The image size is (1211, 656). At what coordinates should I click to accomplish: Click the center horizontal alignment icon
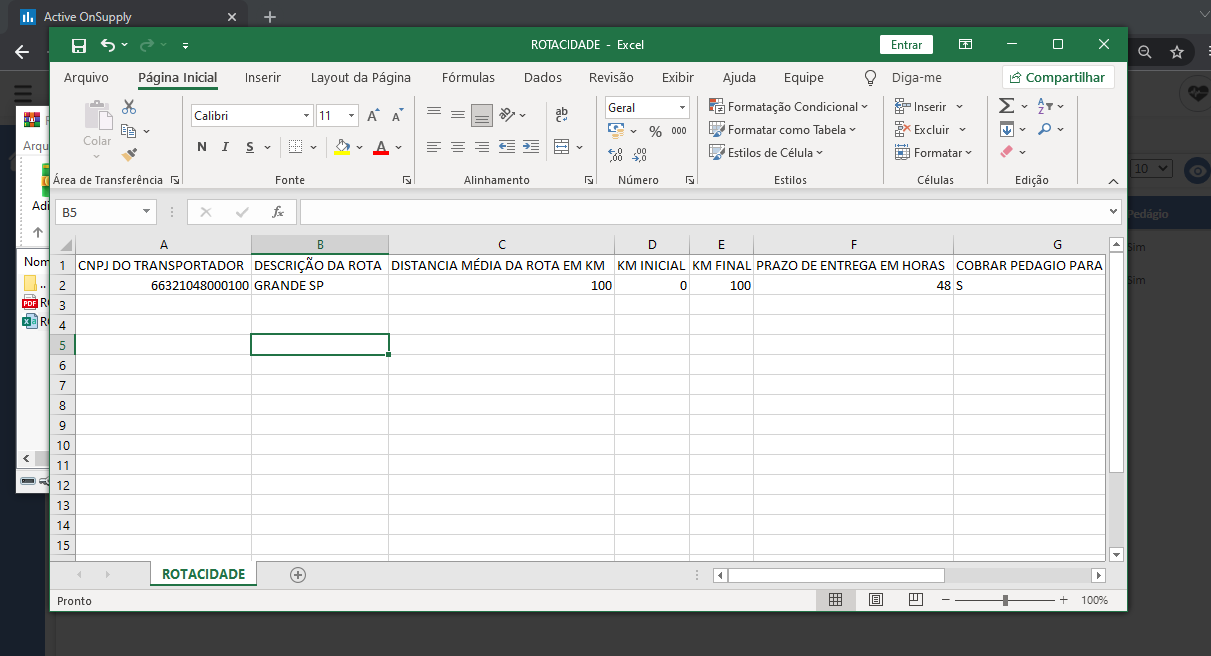point(458,147)
